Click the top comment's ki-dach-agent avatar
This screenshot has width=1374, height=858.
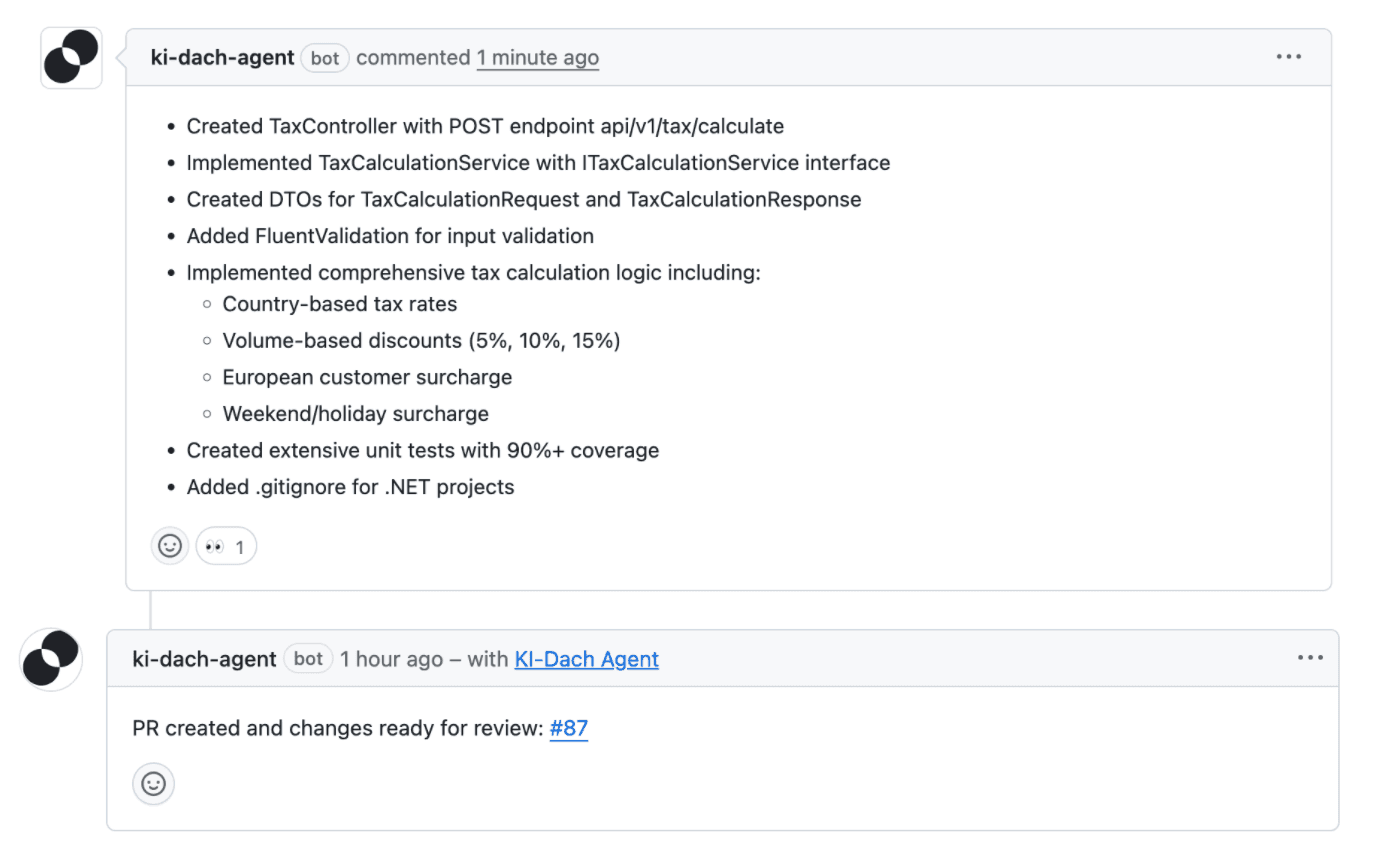pos(72,58)
